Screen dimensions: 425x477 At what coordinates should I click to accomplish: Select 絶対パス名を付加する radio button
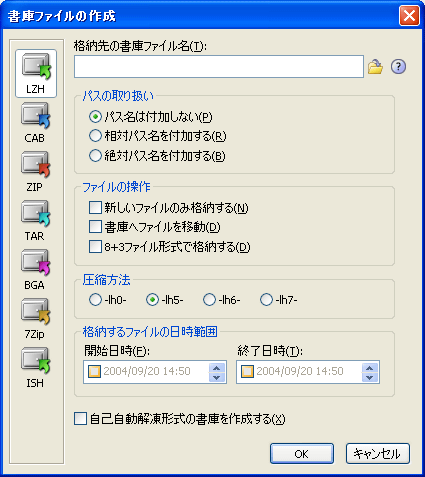[x=95, y=156]
